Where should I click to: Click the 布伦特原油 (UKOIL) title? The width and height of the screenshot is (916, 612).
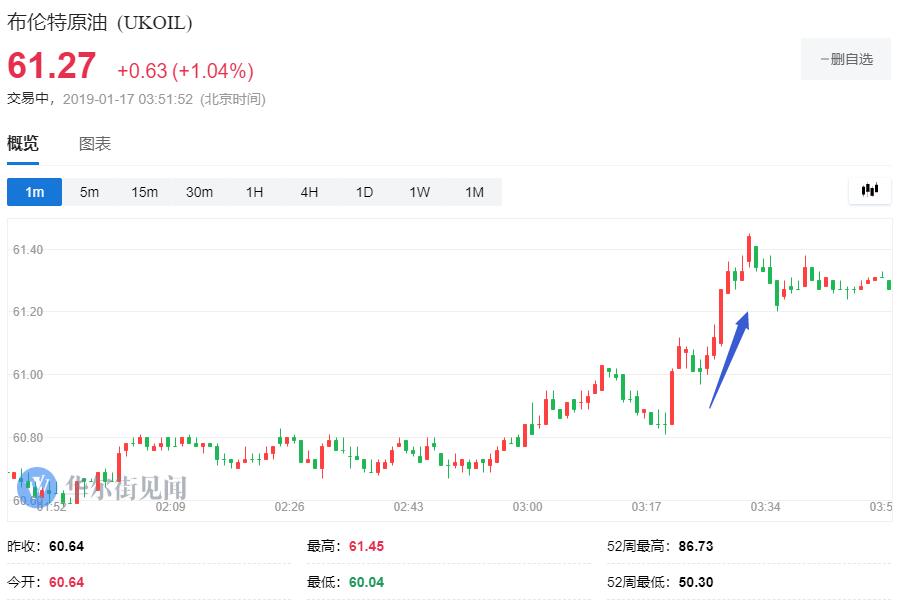point(100,22)
